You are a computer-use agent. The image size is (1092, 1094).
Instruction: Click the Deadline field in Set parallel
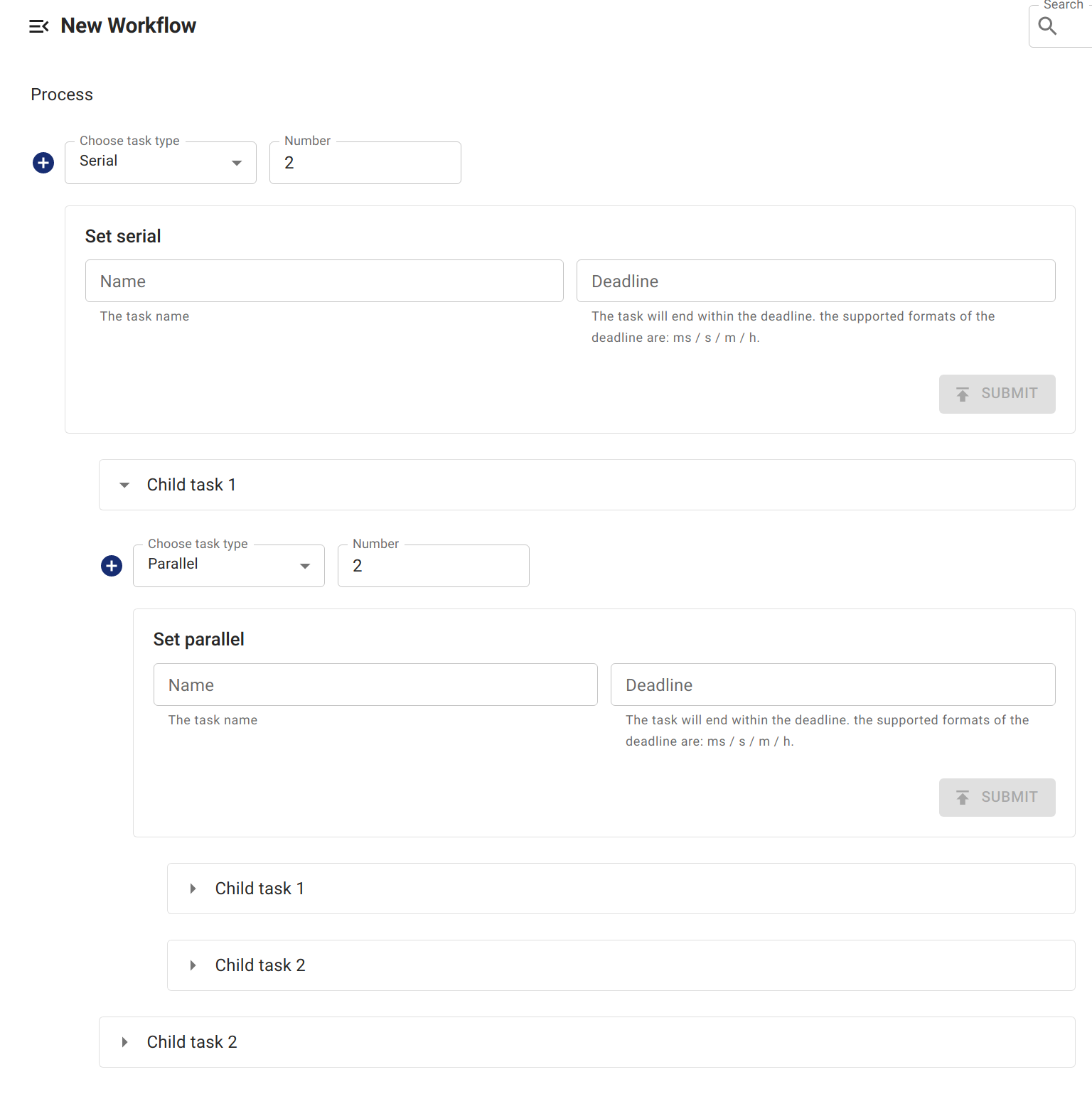pyautogui.click(x=832, y=685)
